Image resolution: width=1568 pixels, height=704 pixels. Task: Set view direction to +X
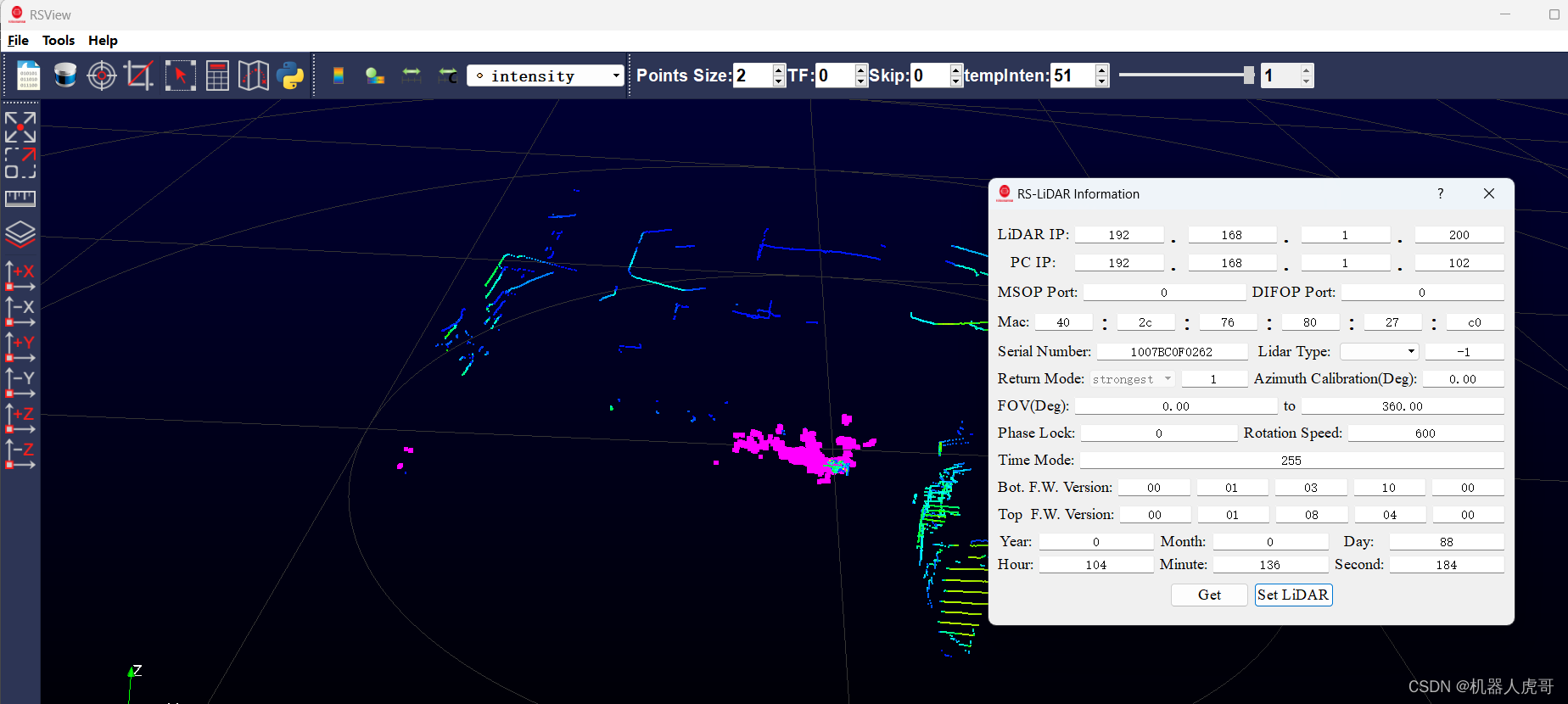pos(20,277)
